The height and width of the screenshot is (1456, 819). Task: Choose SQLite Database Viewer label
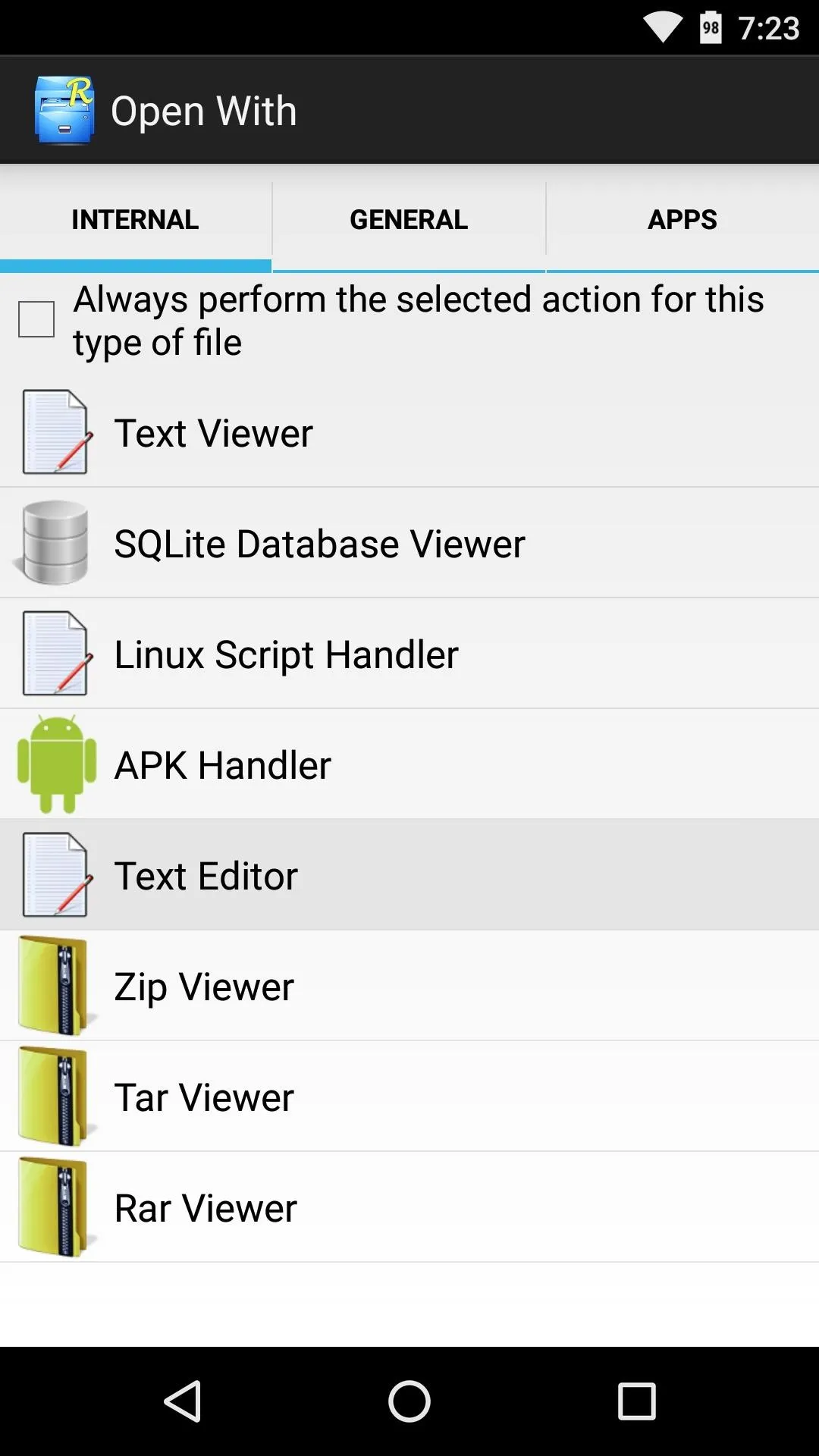(x=319, y=544)
